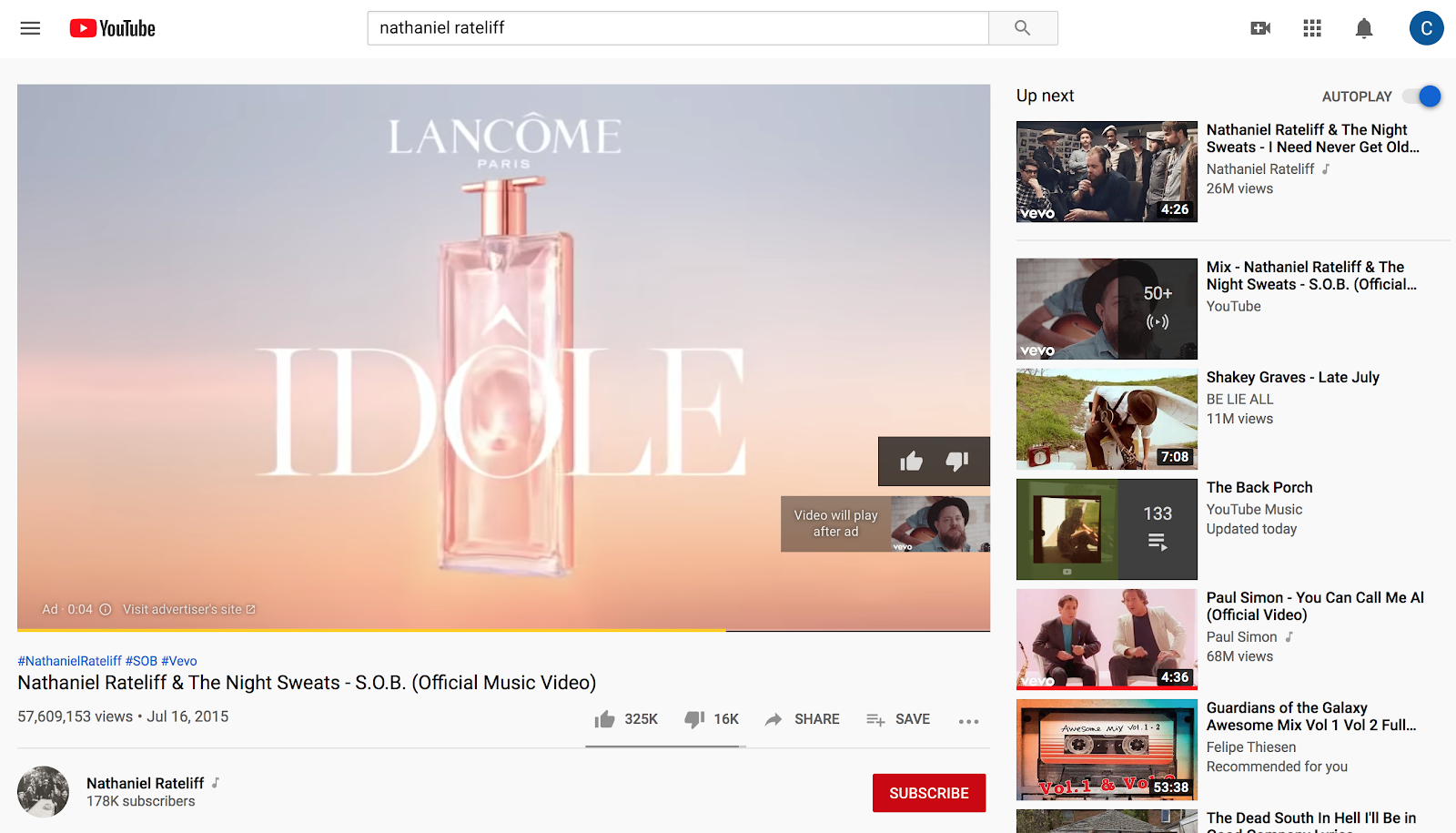Viewport: 1456px width, 833px height.
Task: Thumbs up the Lancôme ad
Action: [x=911, y=462]
